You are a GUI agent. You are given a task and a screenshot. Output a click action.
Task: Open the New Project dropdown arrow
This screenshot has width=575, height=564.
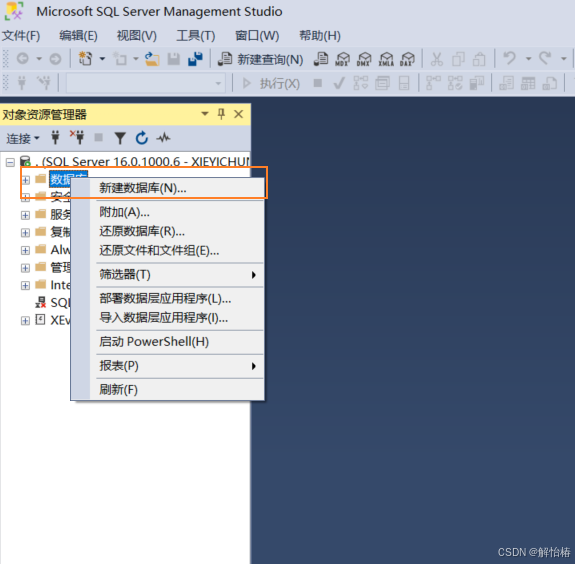[x=102, y=59]
